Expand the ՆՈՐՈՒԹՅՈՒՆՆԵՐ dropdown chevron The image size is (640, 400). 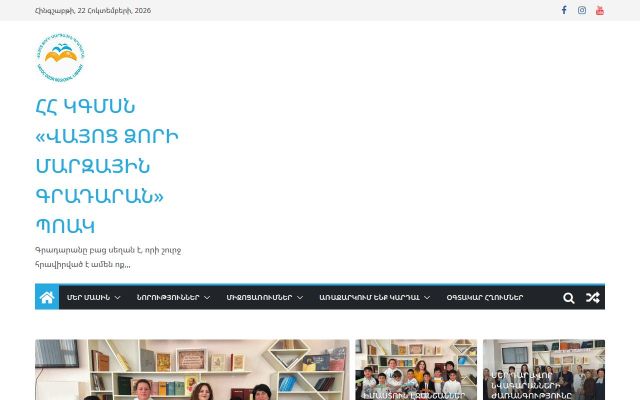[207, 298]
